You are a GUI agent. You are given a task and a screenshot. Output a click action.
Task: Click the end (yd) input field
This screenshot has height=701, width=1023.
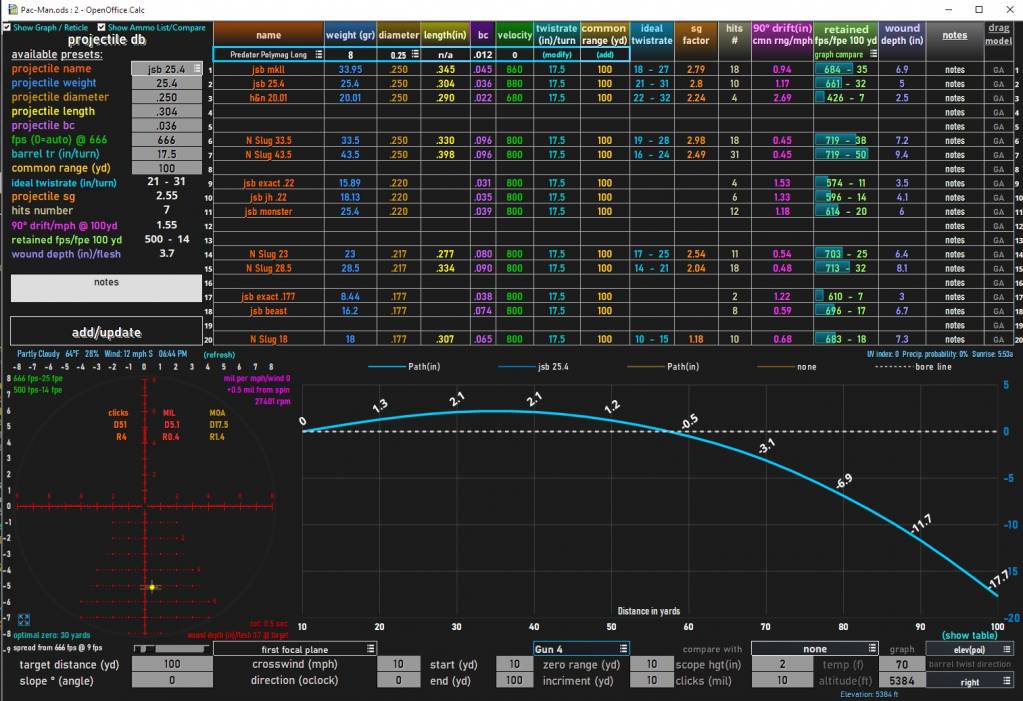515,680
